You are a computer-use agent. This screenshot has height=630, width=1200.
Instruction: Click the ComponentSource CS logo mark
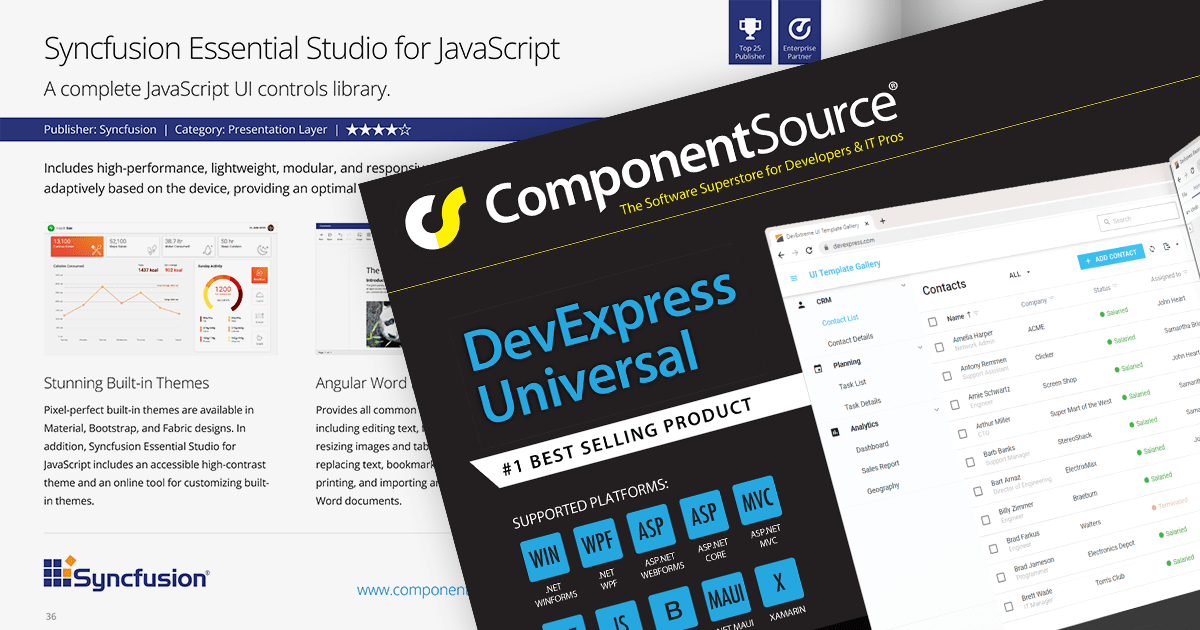tap(438, 217)
